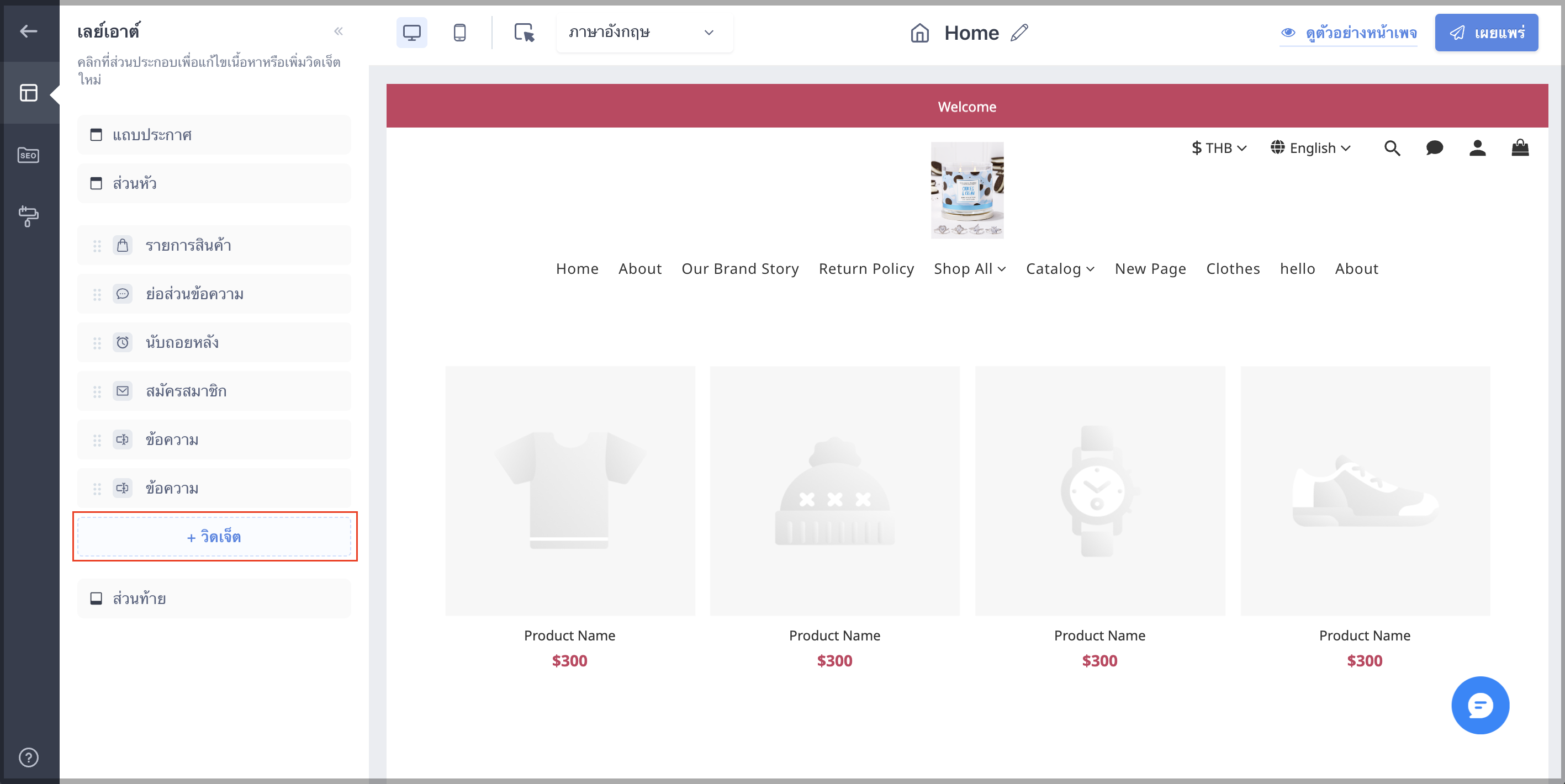
Task: Open the help question mark icon
Action: (29, 757)
